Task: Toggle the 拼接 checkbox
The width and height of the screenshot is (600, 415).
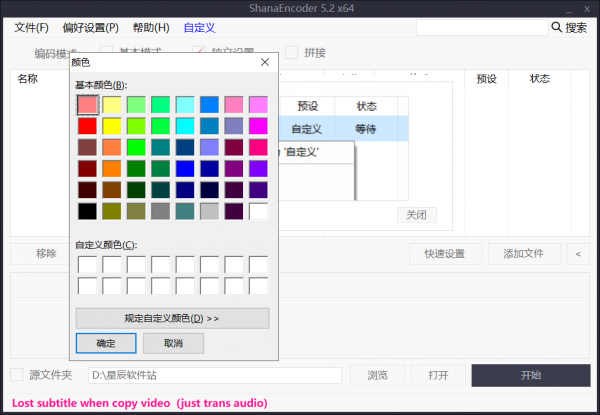Action: tap(292, 52)
